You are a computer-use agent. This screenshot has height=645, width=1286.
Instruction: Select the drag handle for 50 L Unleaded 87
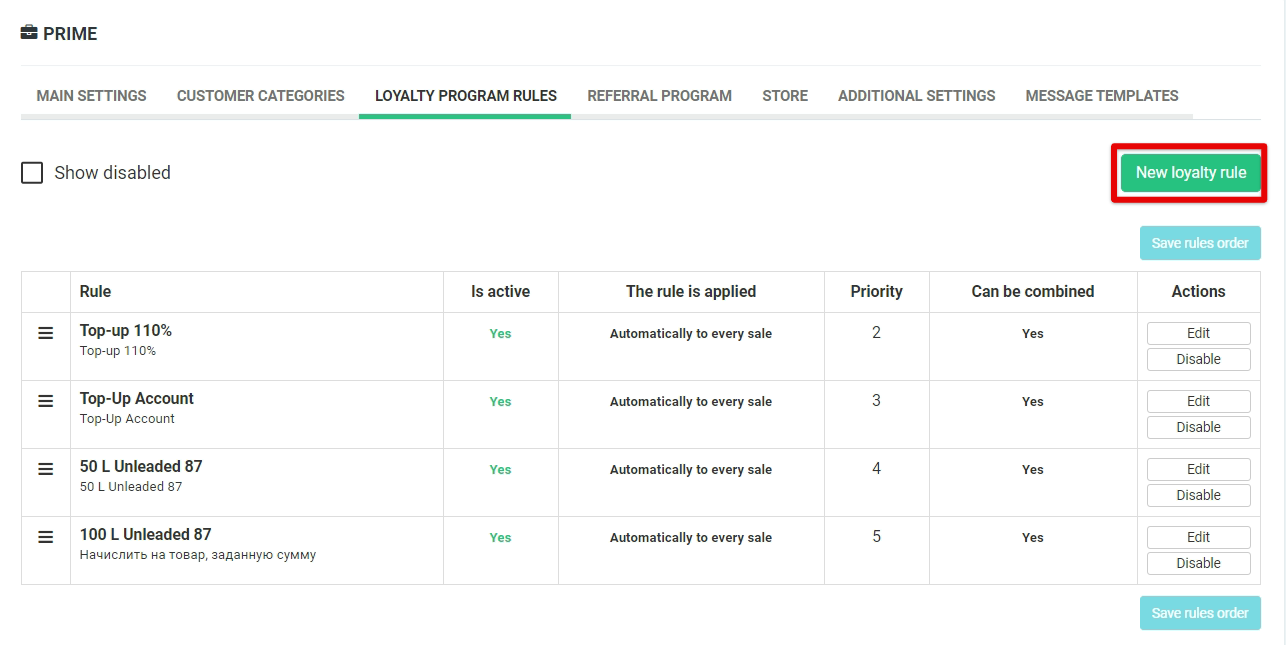pyautogui.click(x=45, y=469)
